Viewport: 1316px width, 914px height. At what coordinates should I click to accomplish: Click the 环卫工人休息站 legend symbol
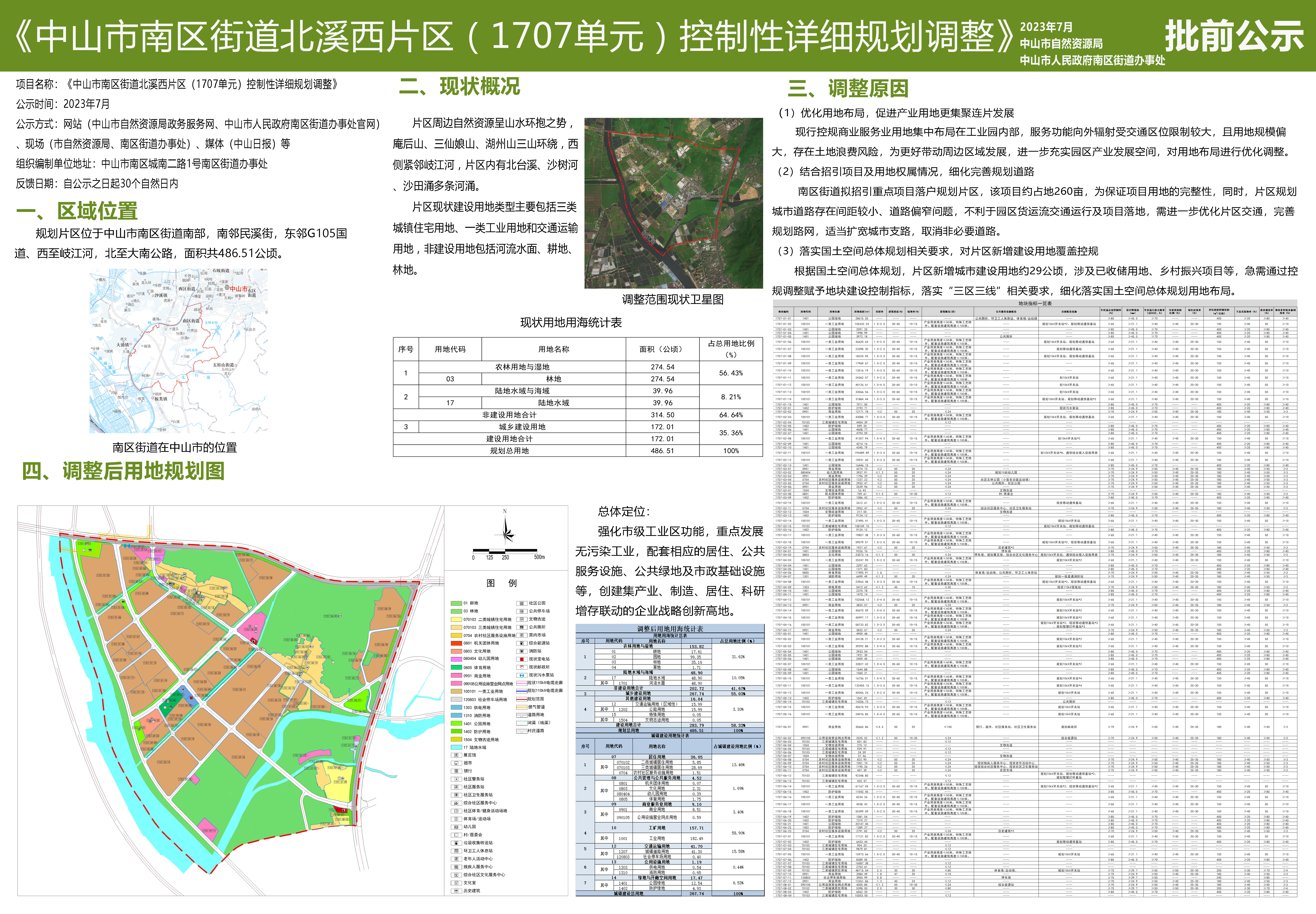456,851
